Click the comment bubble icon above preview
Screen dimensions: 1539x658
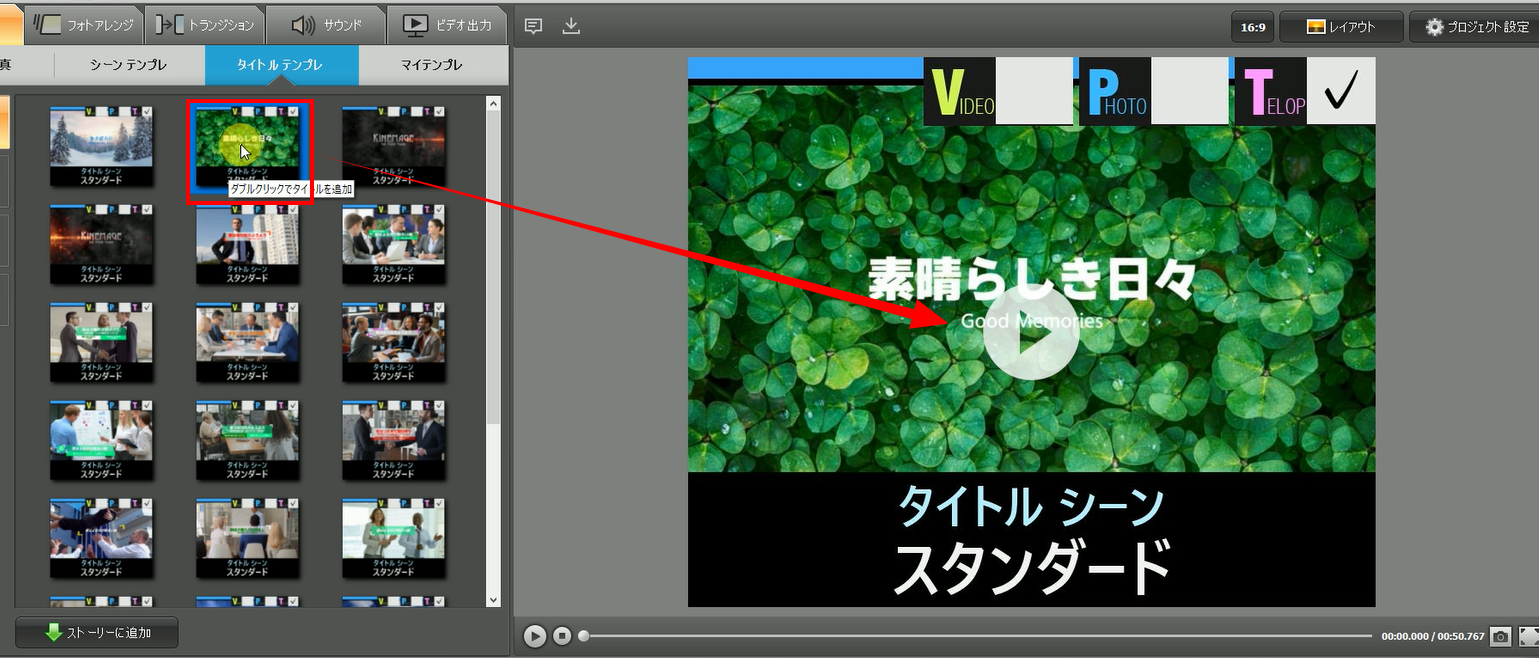pos(534,26)
